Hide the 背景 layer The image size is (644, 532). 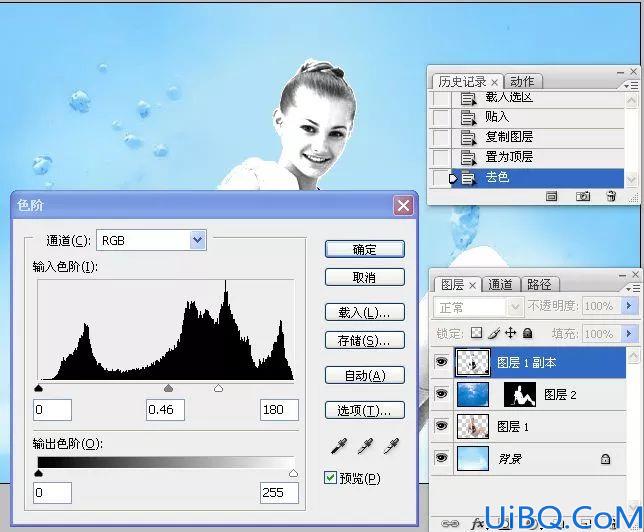click(442, 457)
